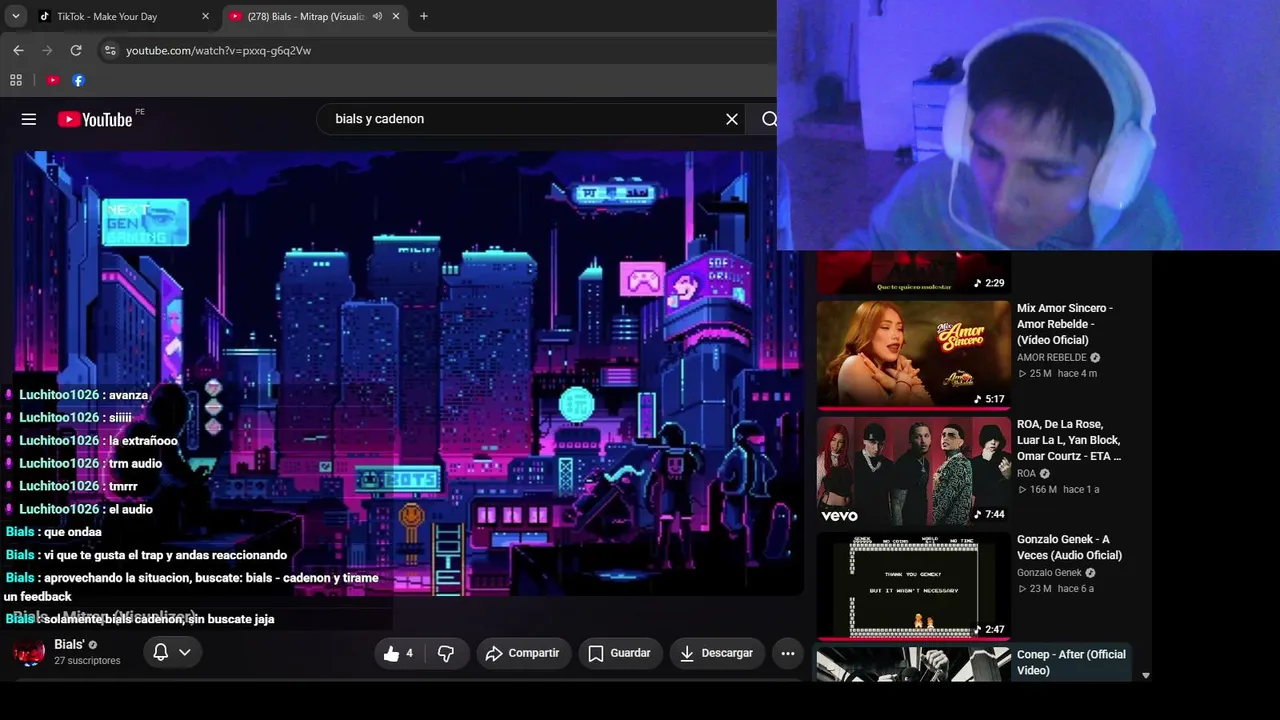Clear the search box with the X
Viewport: 1280px width, 720px height.
[732, 119]
